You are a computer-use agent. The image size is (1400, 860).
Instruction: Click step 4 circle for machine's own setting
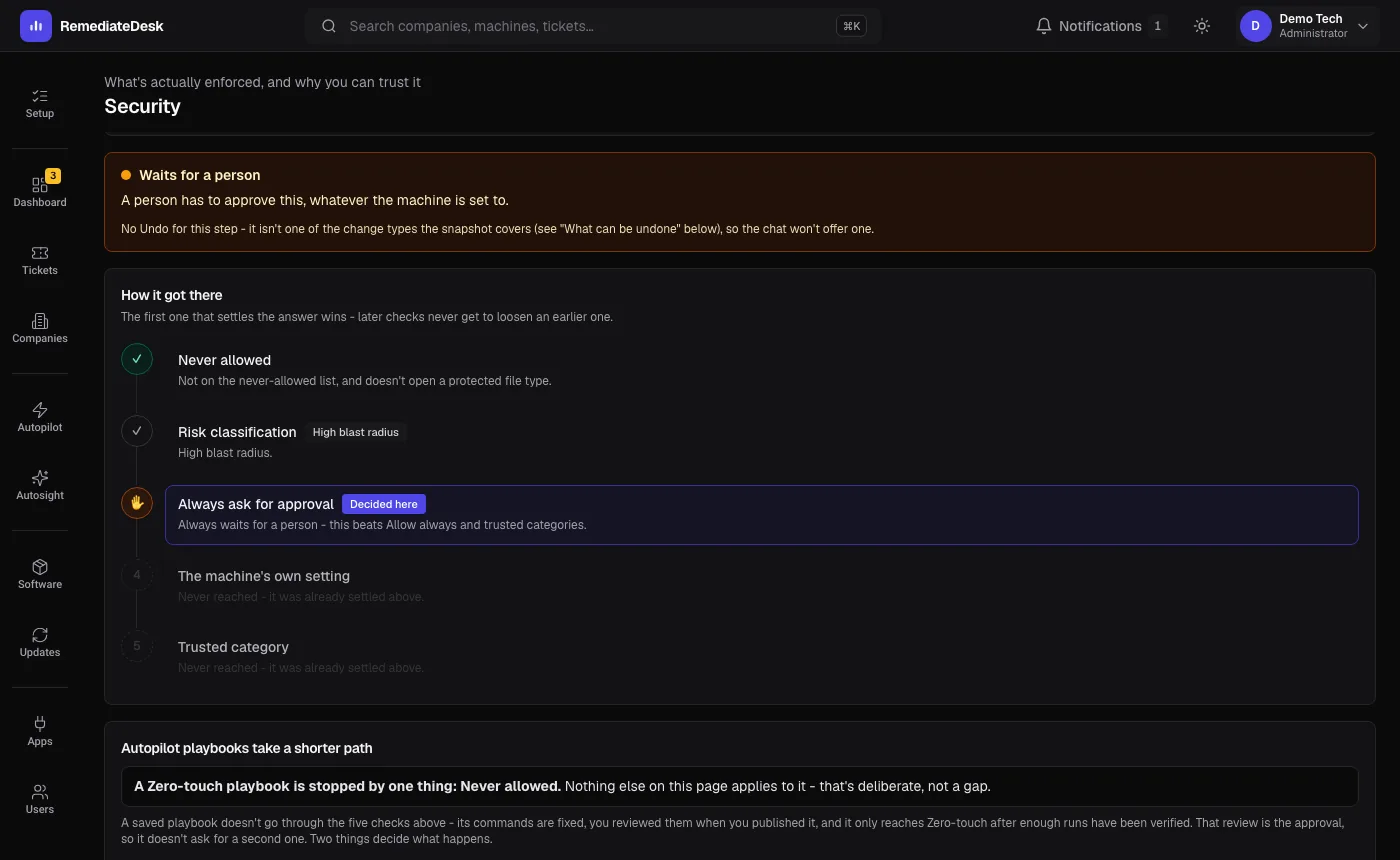click(x=137, y=575)
